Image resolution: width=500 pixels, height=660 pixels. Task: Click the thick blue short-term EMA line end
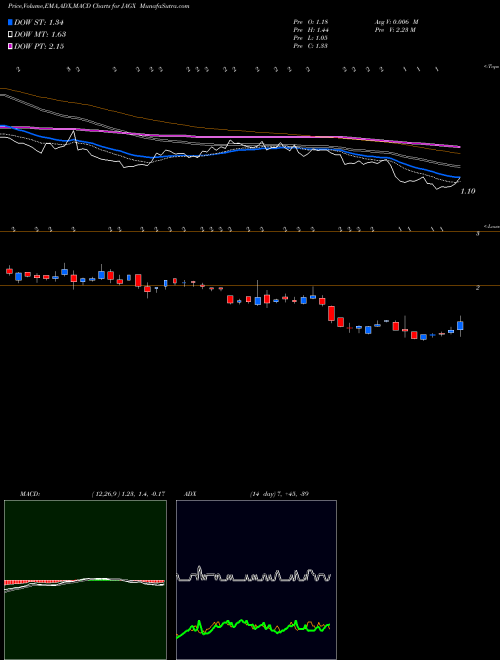458,177
